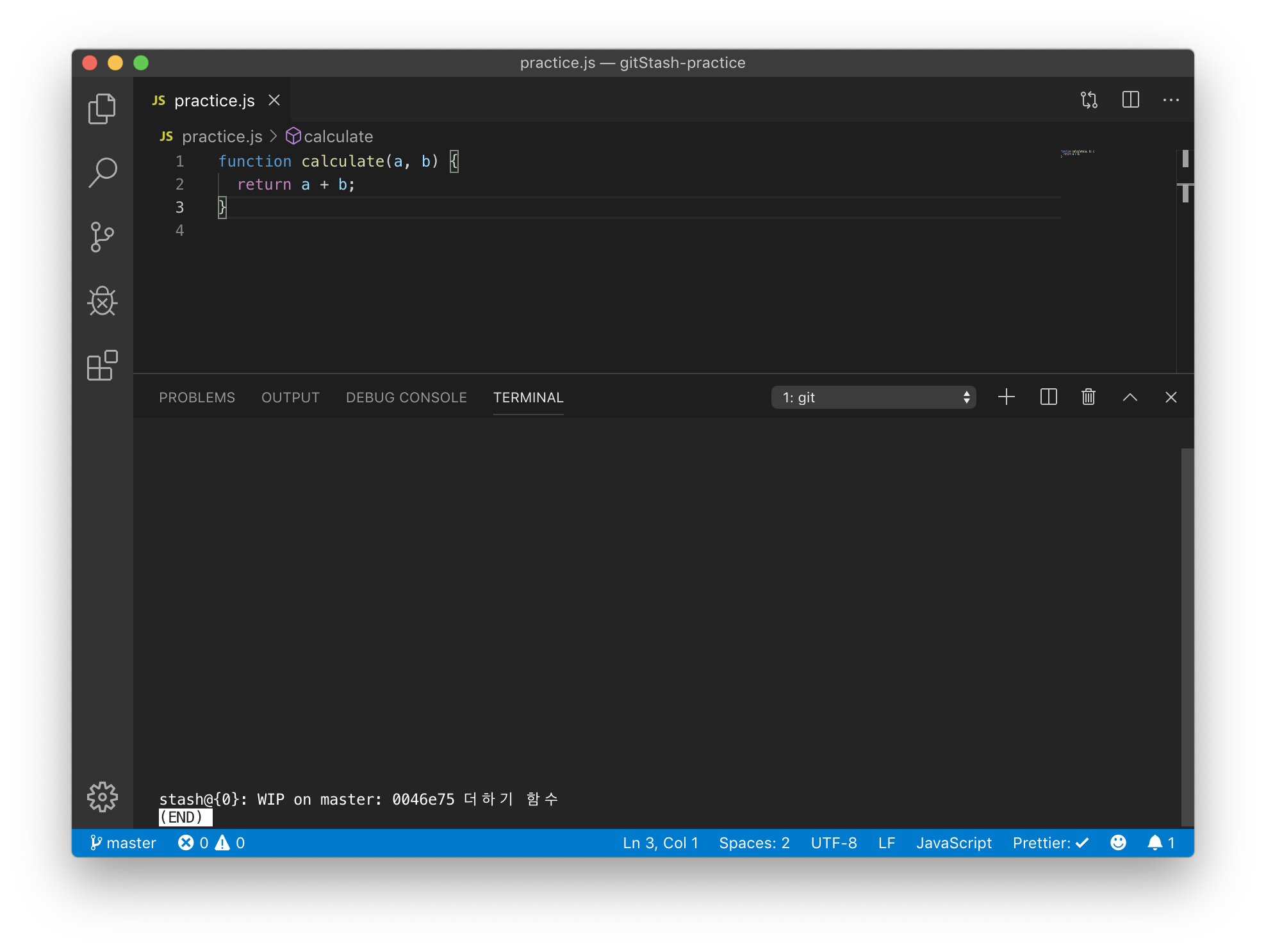
Task: Click the JavaScript language mode indicator
Action: click(953, 843)
